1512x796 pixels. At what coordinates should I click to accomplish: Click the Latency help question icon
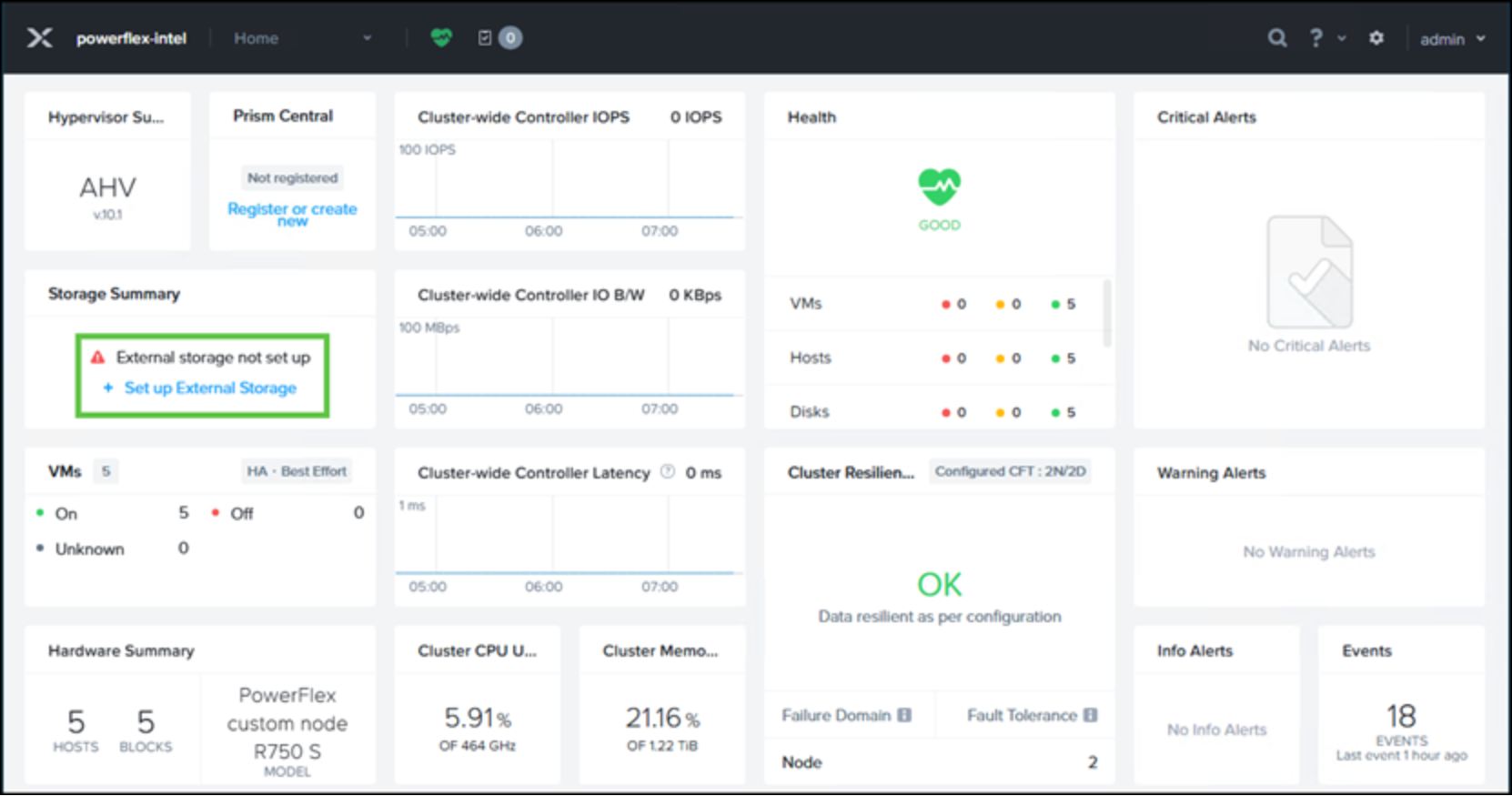click(667, 472)
